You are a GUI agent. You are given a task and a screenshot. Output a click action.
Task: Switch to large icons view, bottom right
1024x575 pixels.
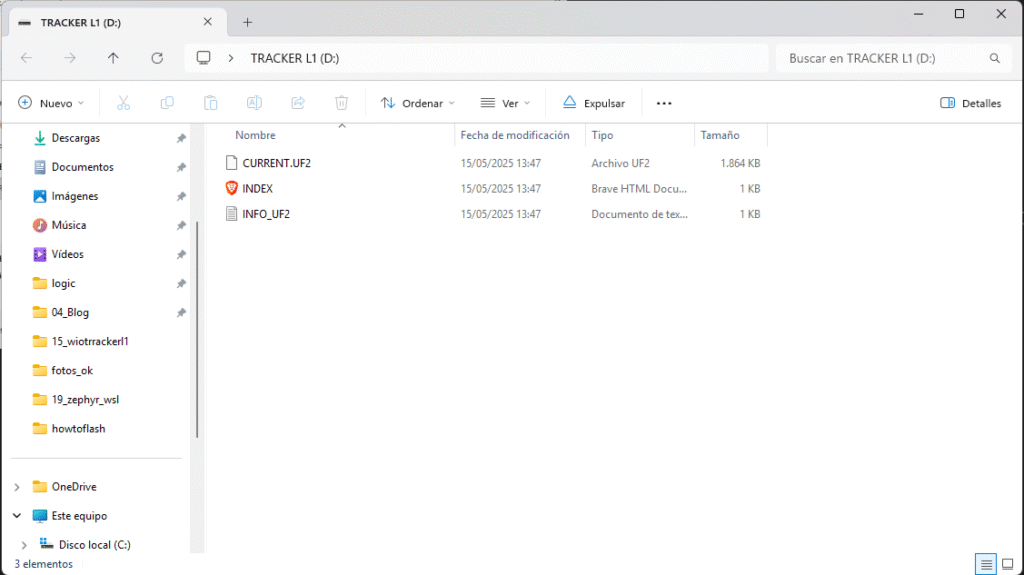(x=1010, y=565)
